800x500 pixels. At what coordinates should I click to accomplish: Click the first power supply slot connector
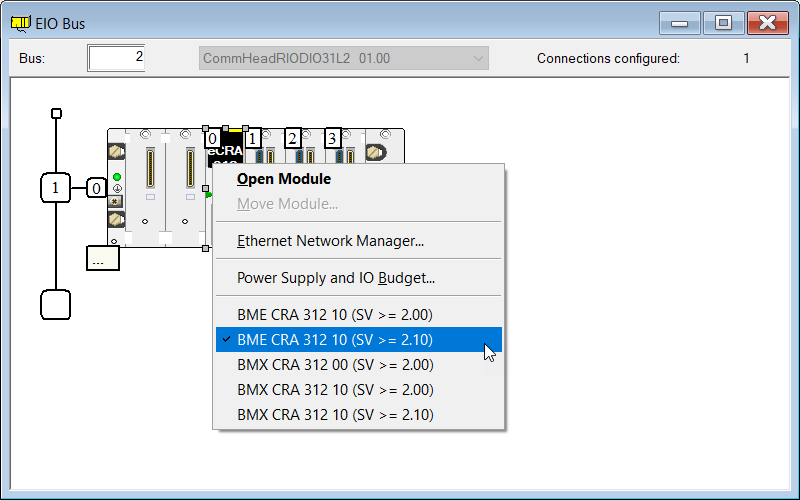150,168
